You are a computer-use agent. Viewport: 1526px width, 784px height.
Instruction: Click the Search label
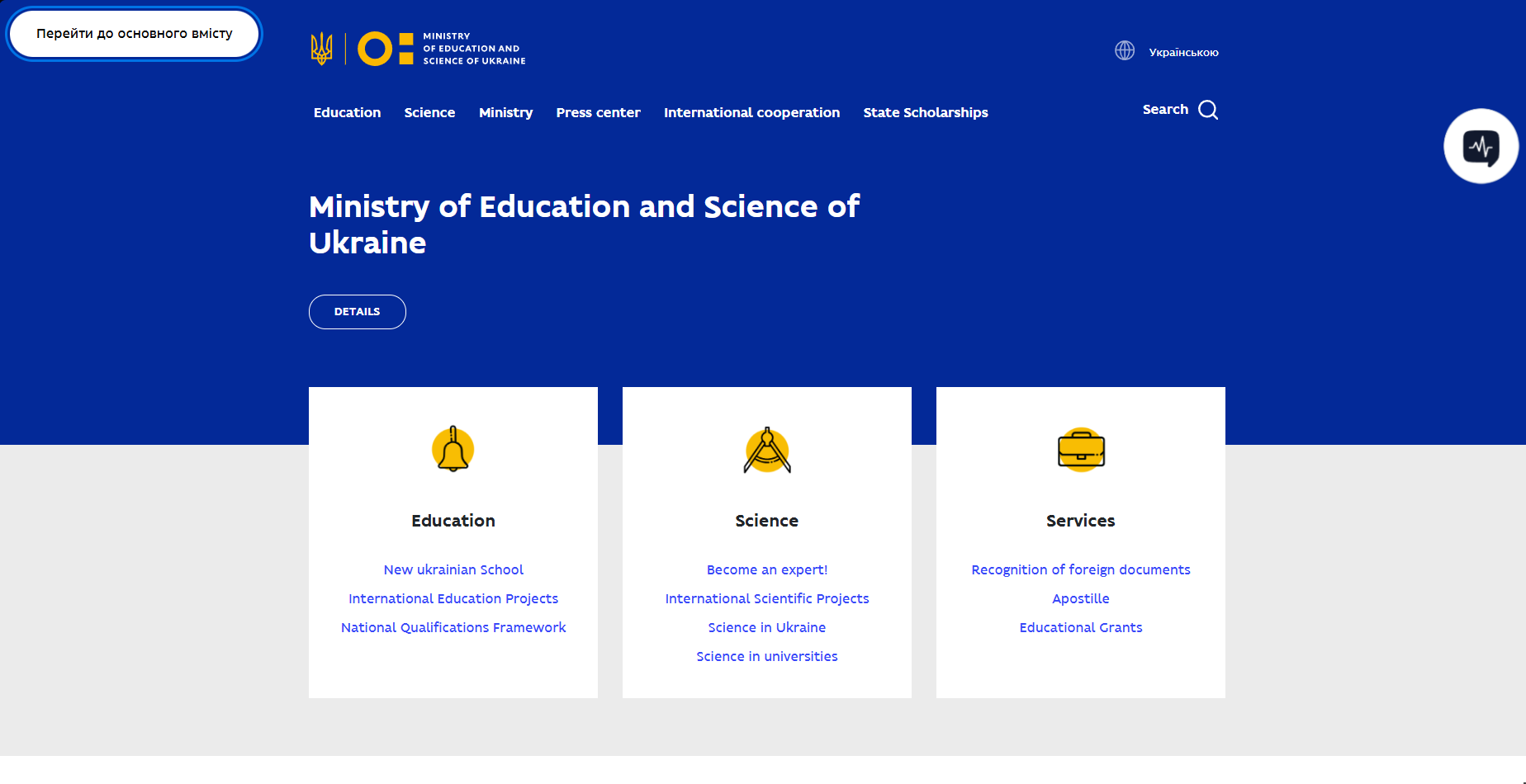coord(1165,109)
